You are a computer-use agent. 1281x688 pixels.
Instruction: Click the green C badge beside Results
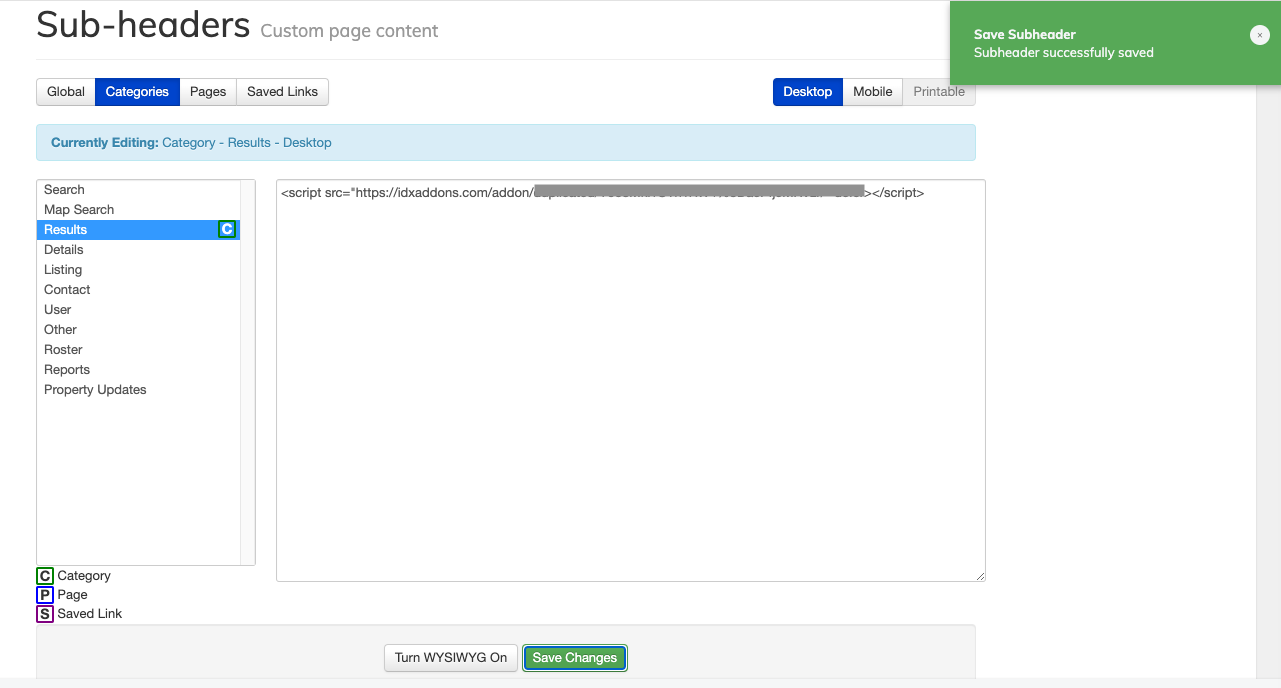click(228, 229)
